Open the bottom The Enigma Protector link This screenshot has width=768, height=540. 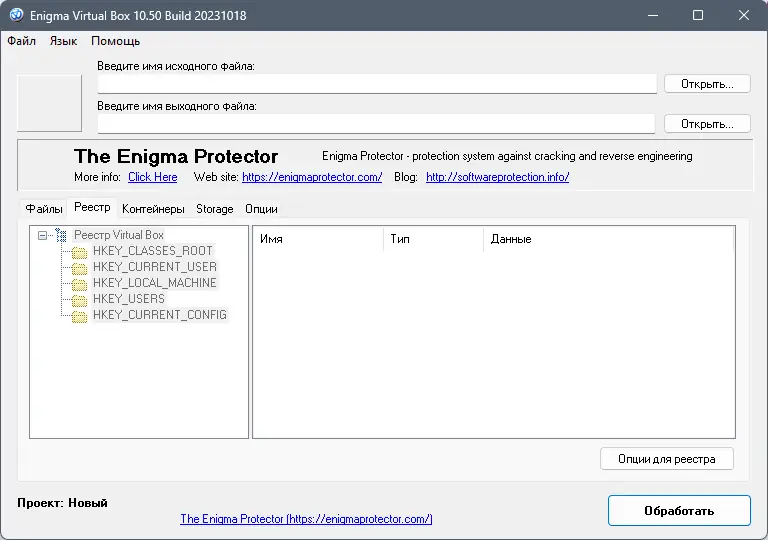(x=306, y=519)
